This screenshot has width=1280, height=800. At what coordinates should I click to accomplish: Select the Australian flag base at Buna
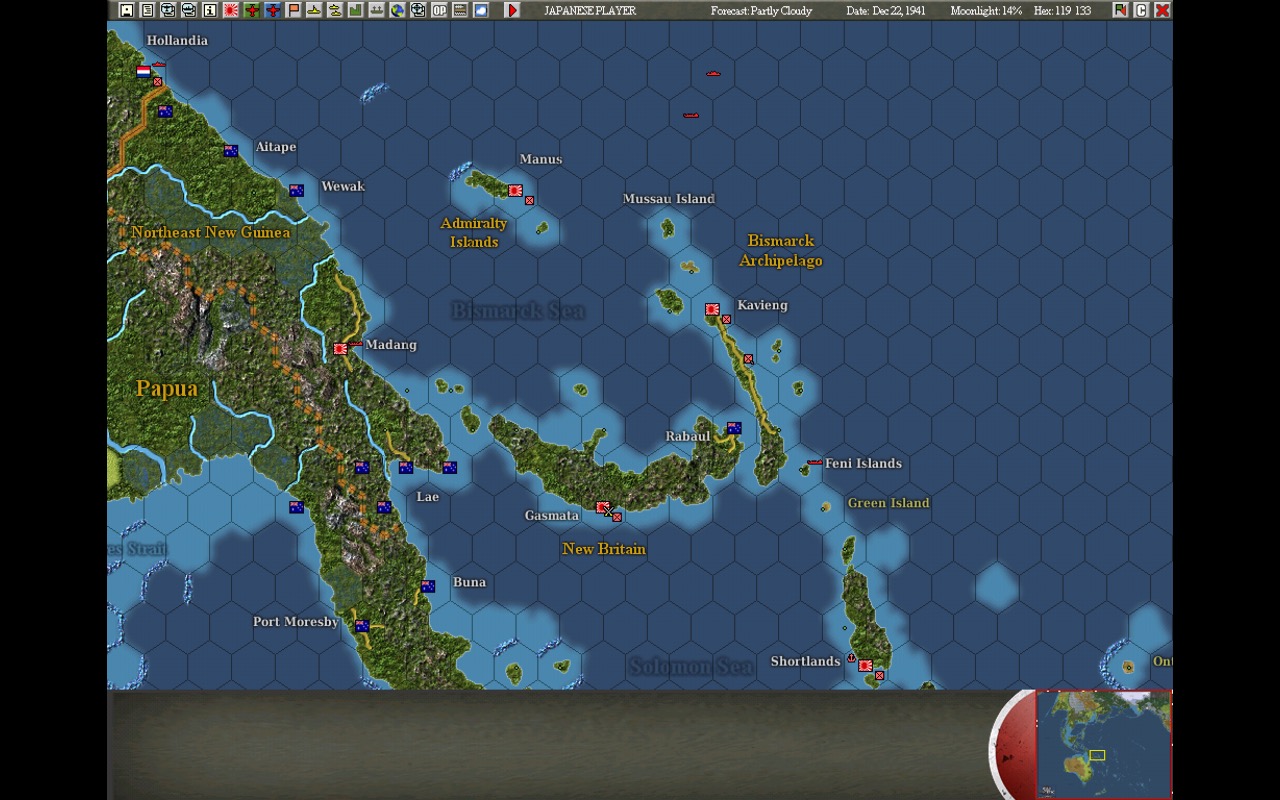tap(428, 586)
